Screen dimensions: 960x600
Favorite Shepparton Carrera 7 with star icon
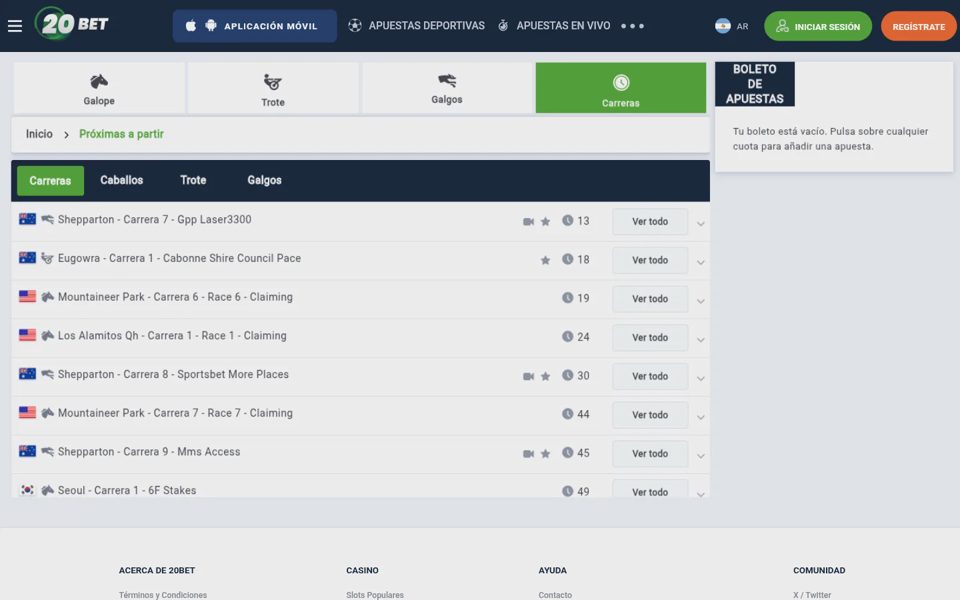[545, 222]
